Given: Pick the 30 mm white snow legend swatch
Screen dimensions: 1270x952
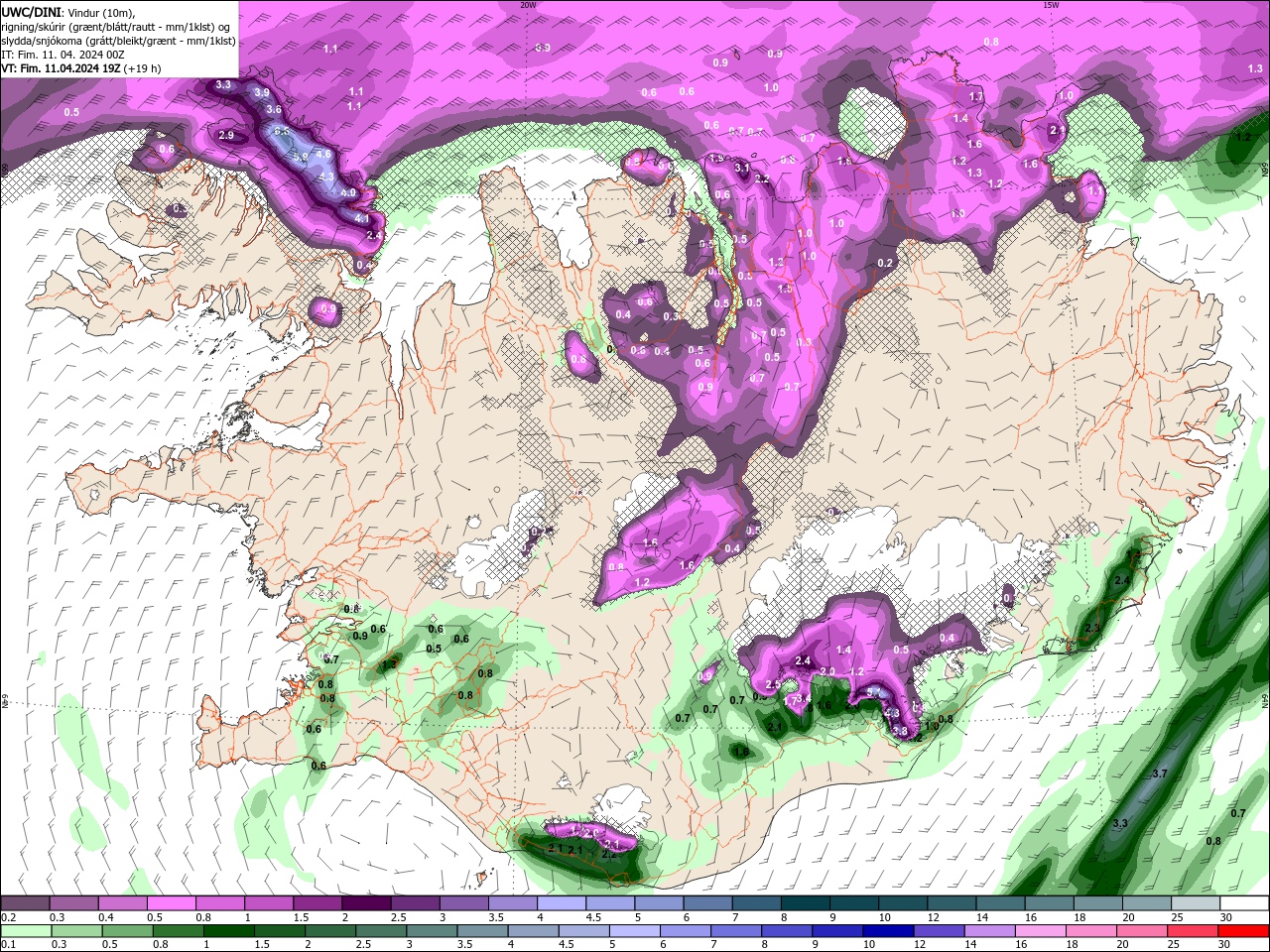Looking at the screenshot, I should (1244, 903).
